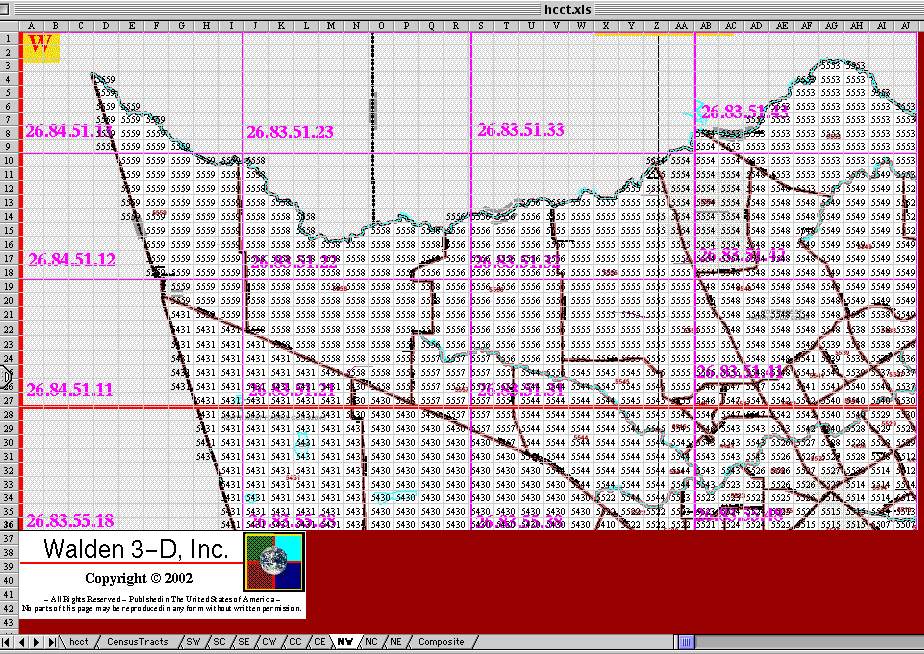This screenshot has width=924, height=654.
Task: Go to the previous sheet tab
Action: (x=22, y=642)
